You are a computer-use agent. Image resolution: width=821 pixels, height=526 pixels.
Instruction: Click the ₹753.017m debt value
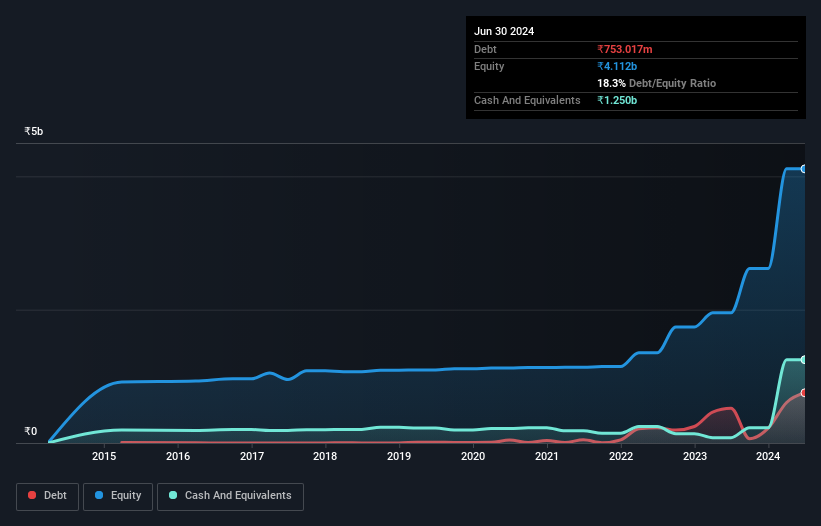tap(625, 49)
